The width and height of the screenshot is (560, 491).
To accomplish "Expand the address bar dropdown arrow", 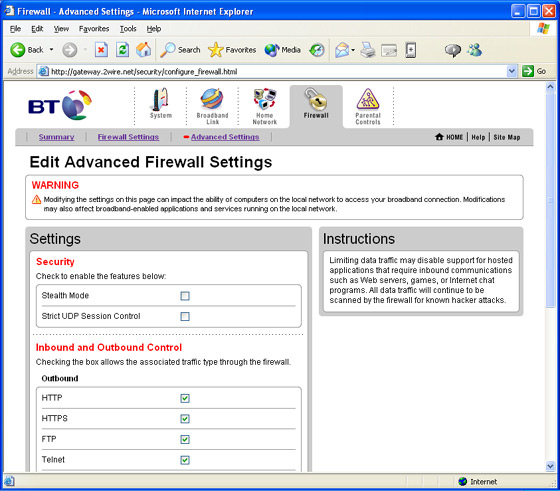I will pos(511,71).
